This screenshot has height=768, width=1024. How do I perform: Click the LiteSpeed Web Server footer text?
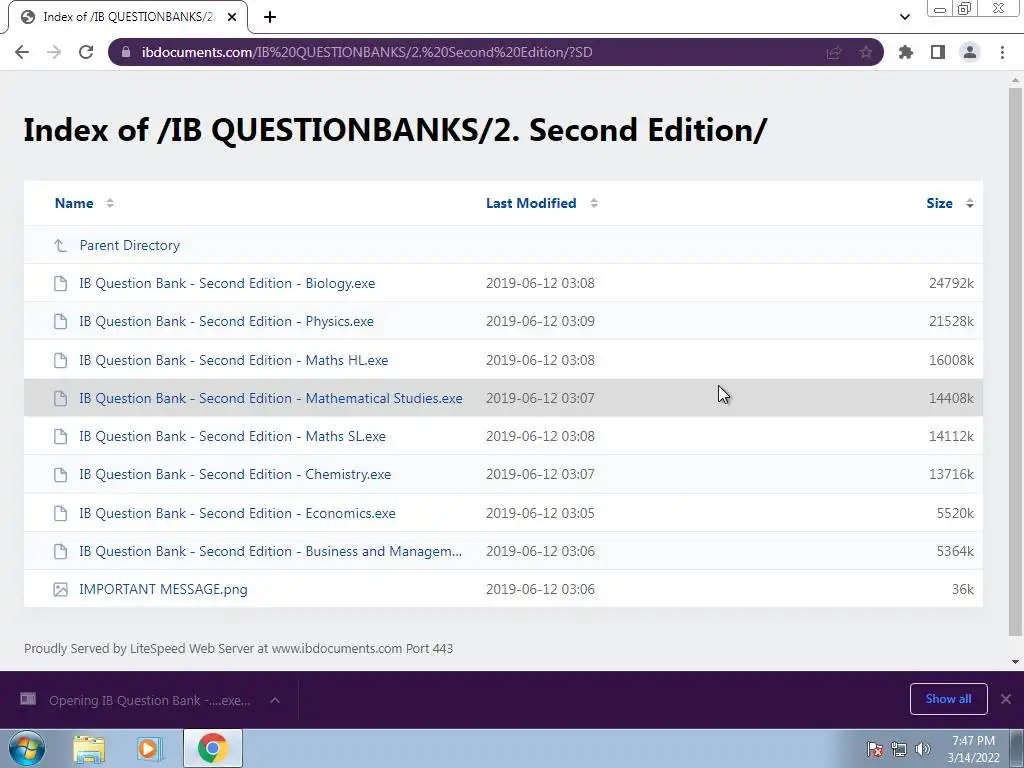(x=238, y=648)
